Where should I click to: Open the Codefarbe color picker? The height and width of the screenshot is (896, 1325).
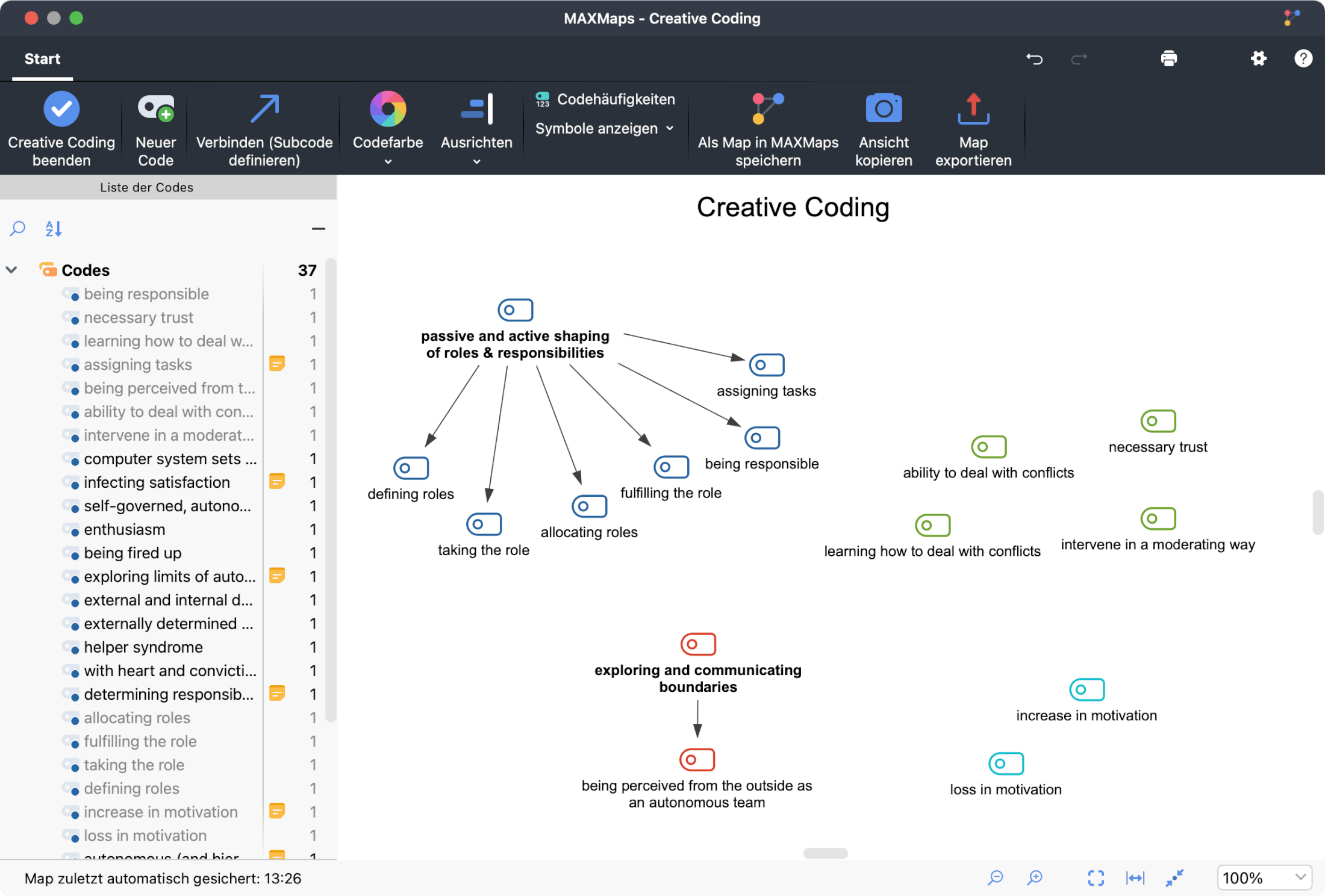[387, 109]
